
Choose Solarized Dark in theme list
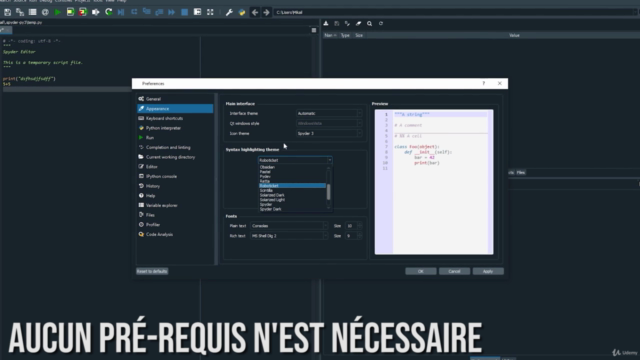click(x=292, y=195)
